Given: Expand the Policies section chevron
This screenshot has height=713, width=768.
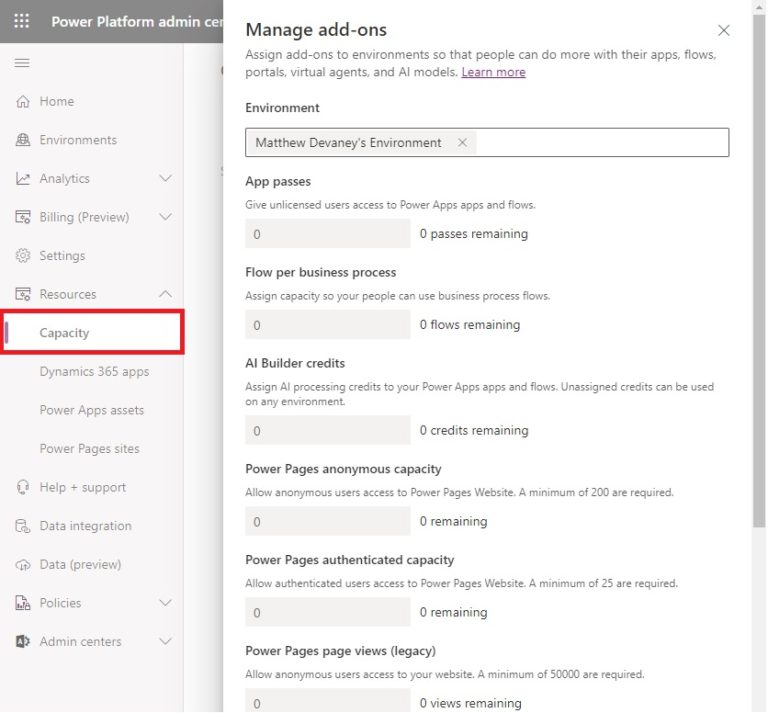Looking at the screenshot, I should pos(166,603).
